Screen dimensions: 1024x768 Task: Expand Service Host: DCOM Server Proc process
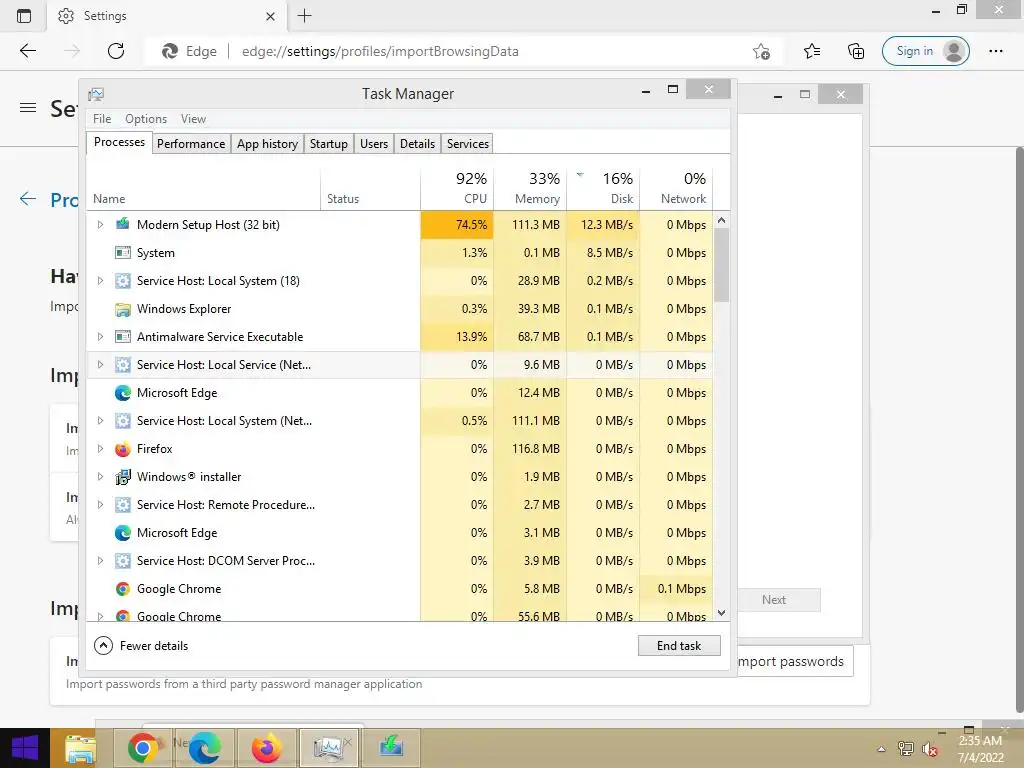(x=100, y=561)
